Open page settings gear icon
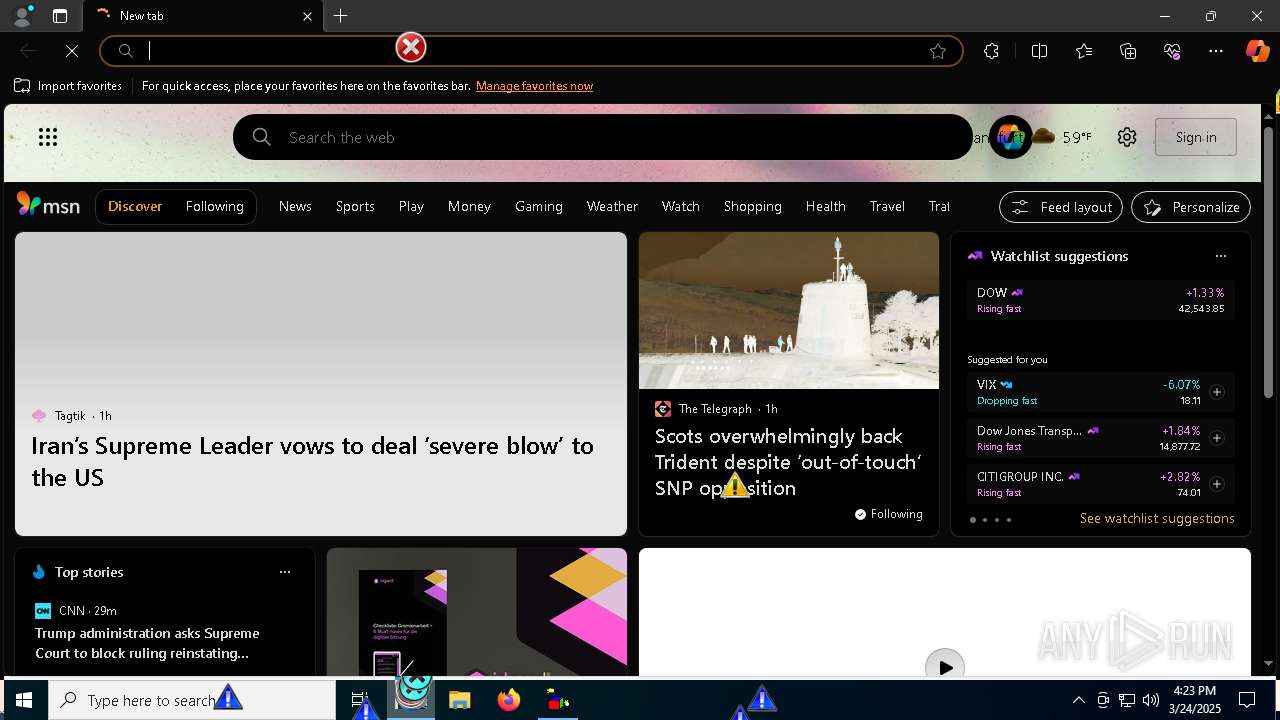The height and width of the screenshot is (720, 1280). tap(1127, 137)
